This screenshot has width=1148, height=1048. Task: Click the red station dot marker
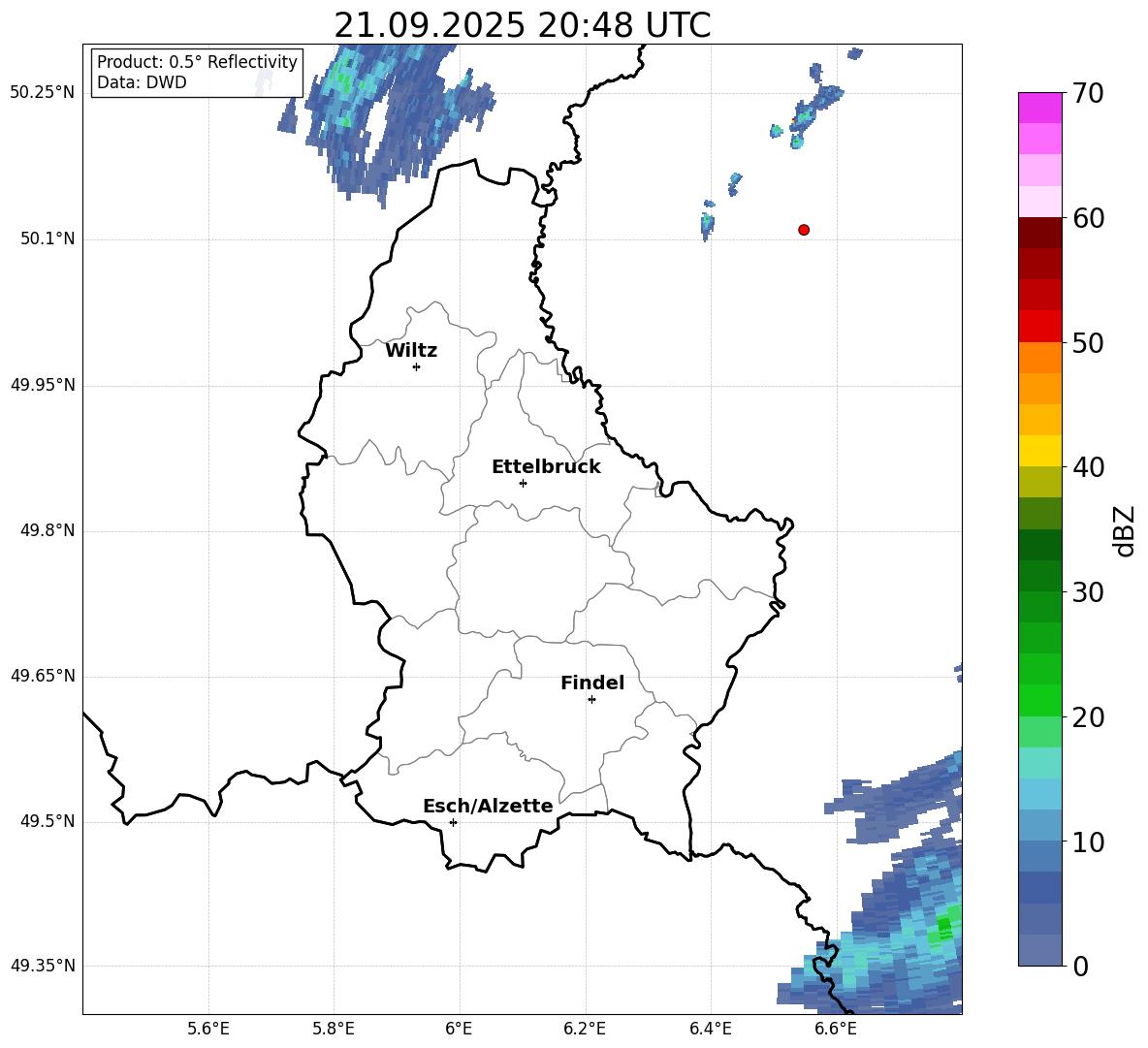click(x=803, y=230)
